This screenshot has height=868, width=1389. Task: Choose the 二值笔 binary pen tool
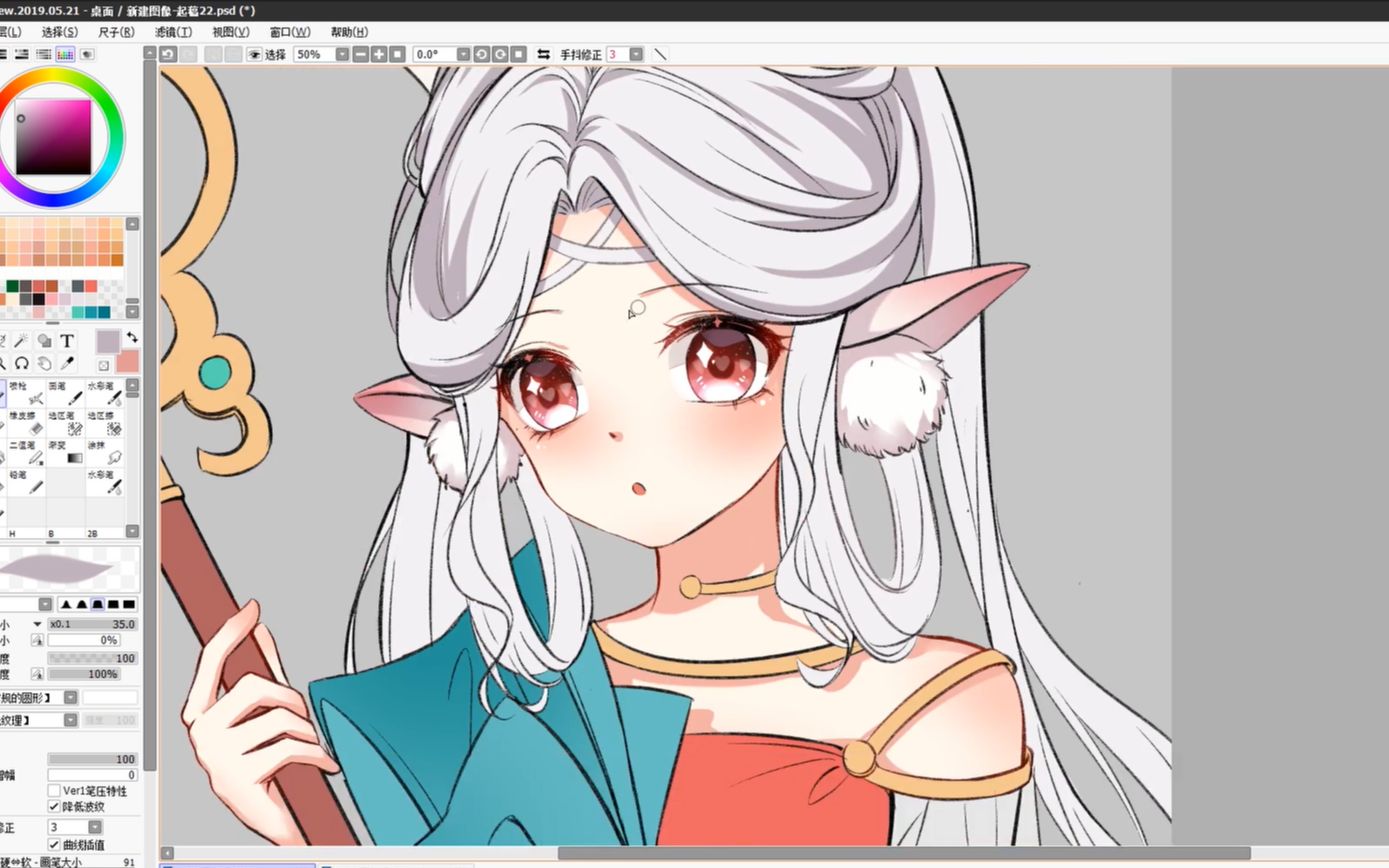coord(27,453)
